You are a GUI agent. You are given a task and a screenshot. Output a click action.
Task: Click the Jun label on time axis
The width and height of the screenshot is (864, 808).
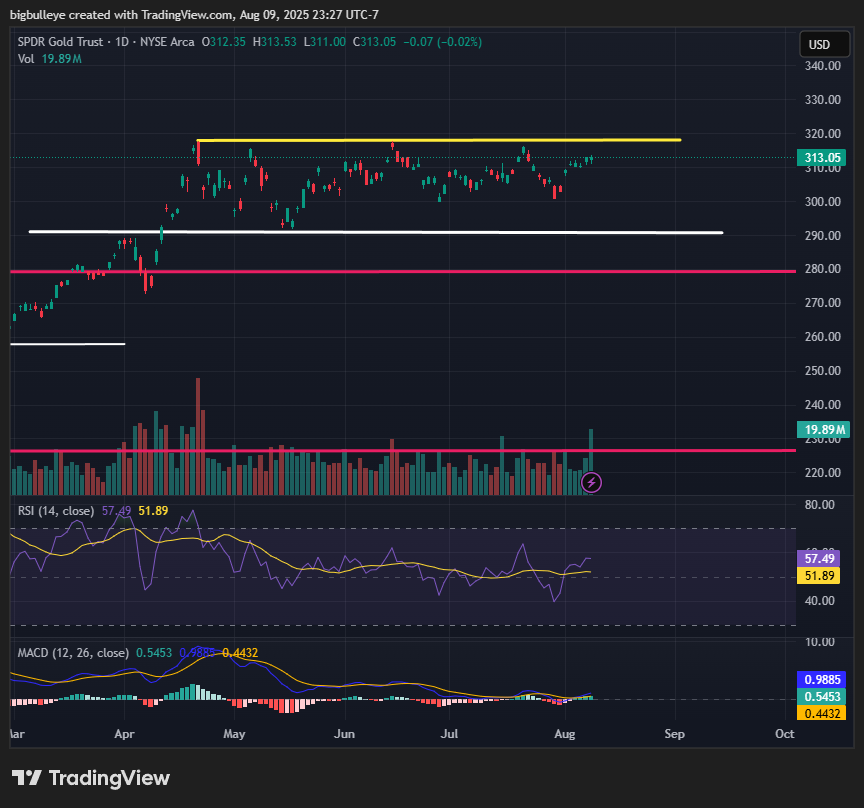[344, 734]
